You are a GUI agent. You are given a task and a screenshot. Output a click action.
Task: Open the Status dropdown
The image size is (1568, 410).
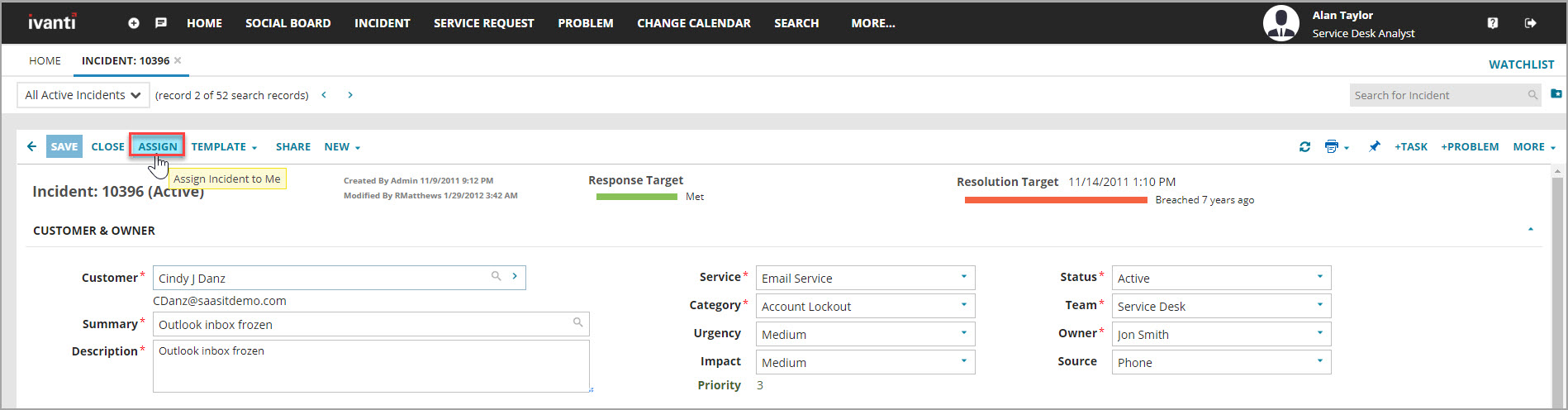click(x=1319, y=277)
